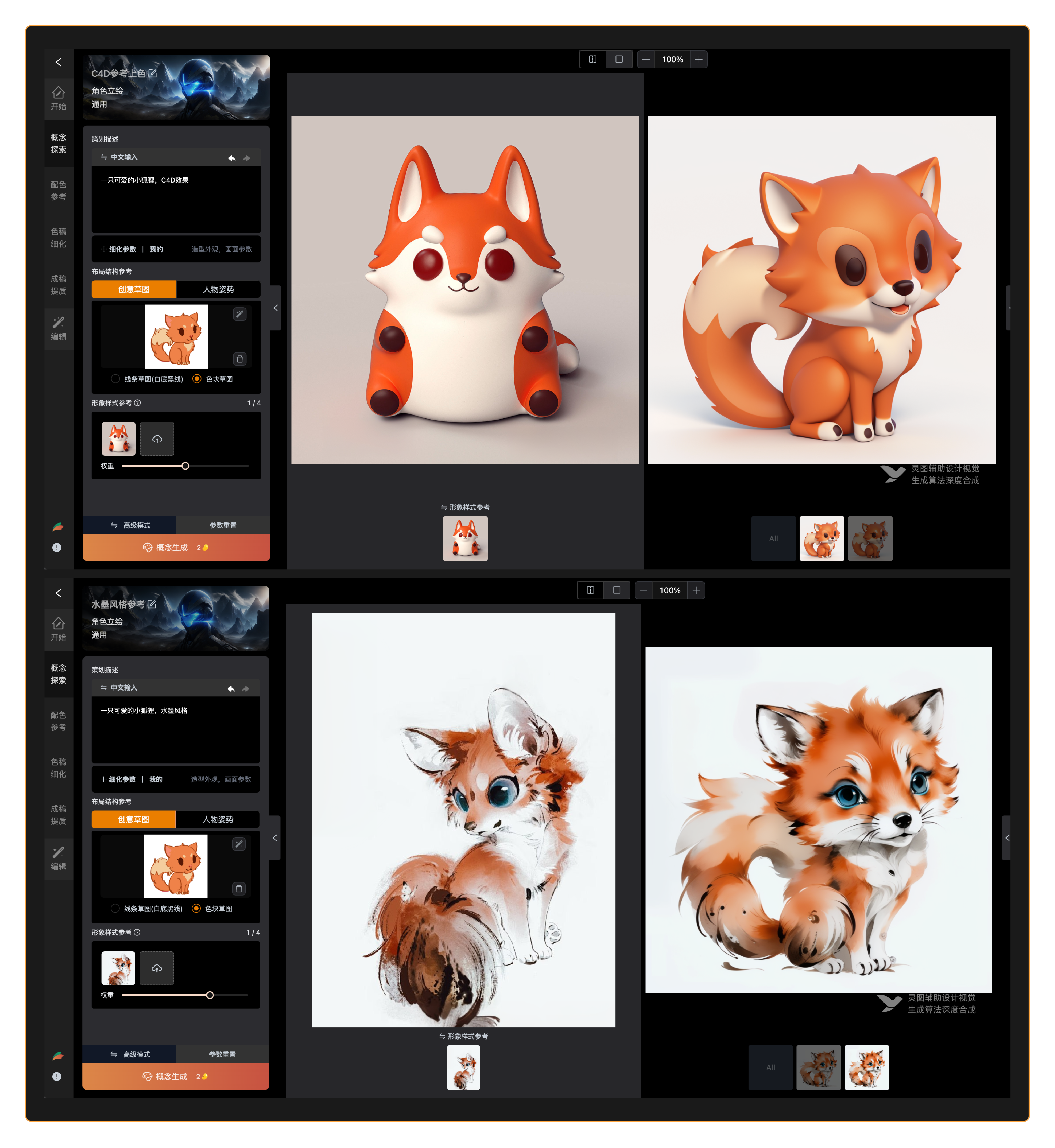Switch to split view in bottom canvas toolbar
This screenshot has height=1148, width=1055.
(591, 590)
